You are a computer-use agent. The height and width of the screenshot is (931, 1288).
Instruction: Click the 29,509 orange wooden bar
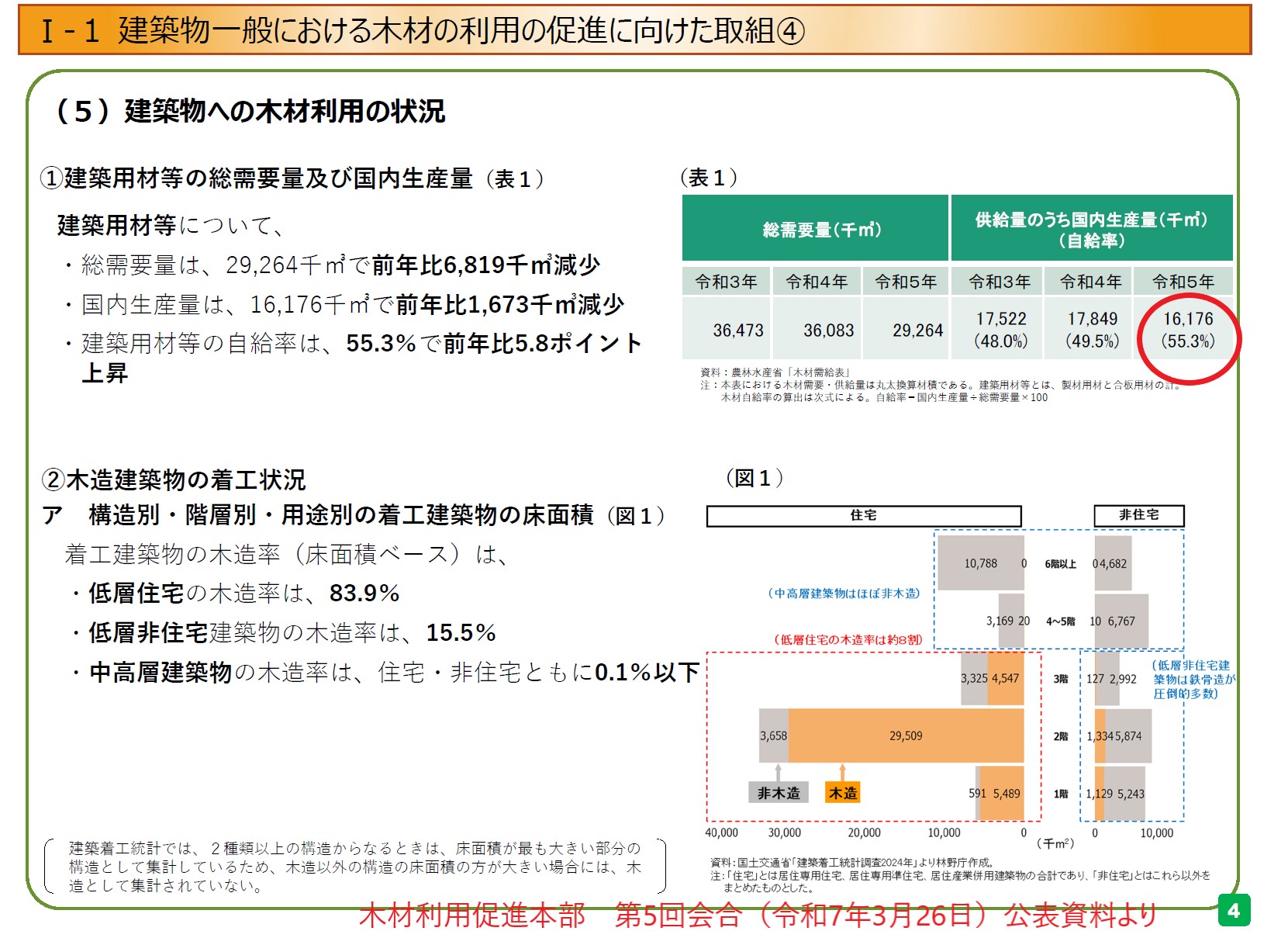(x=906, y=735)
